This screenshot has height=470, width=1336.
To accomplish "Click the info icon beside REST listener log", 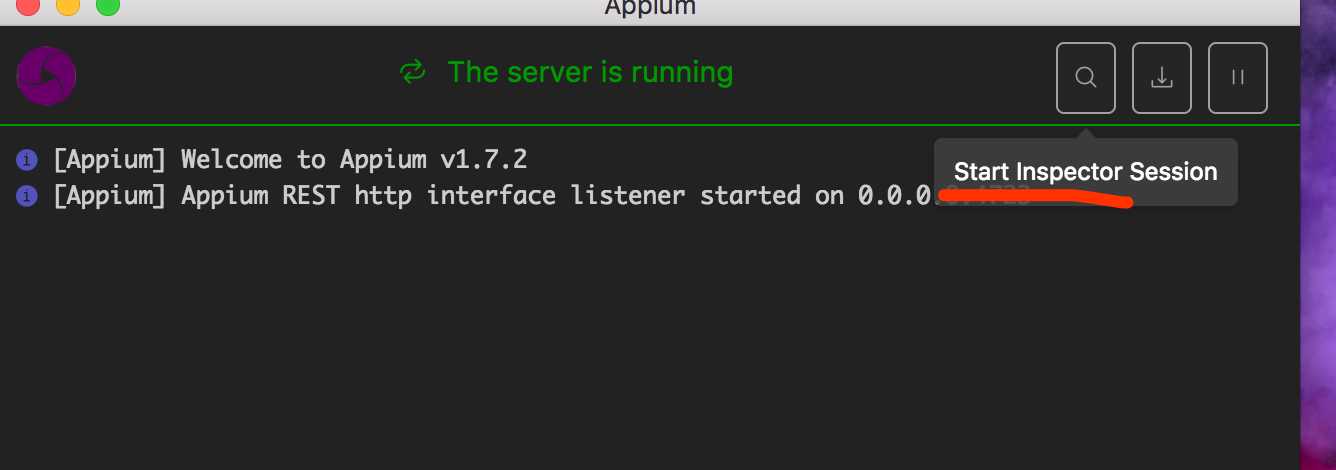I will (x=27, y=196).
